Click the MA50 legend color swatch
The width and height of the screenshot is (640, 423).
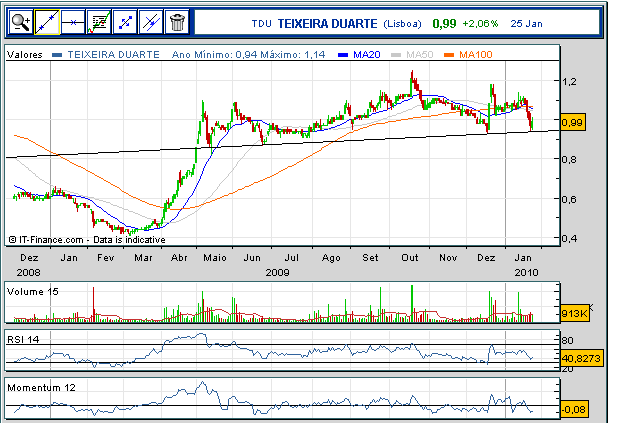[396, 55]
